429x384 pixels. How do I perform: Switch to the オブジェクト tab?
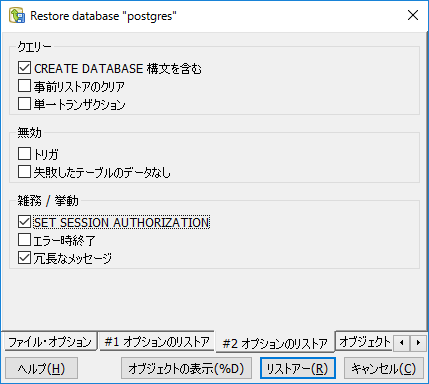point(365,342)
